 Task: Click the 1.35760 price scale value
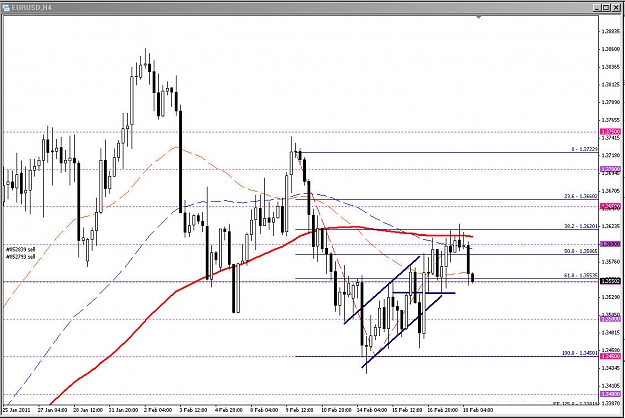pos(611,262)
